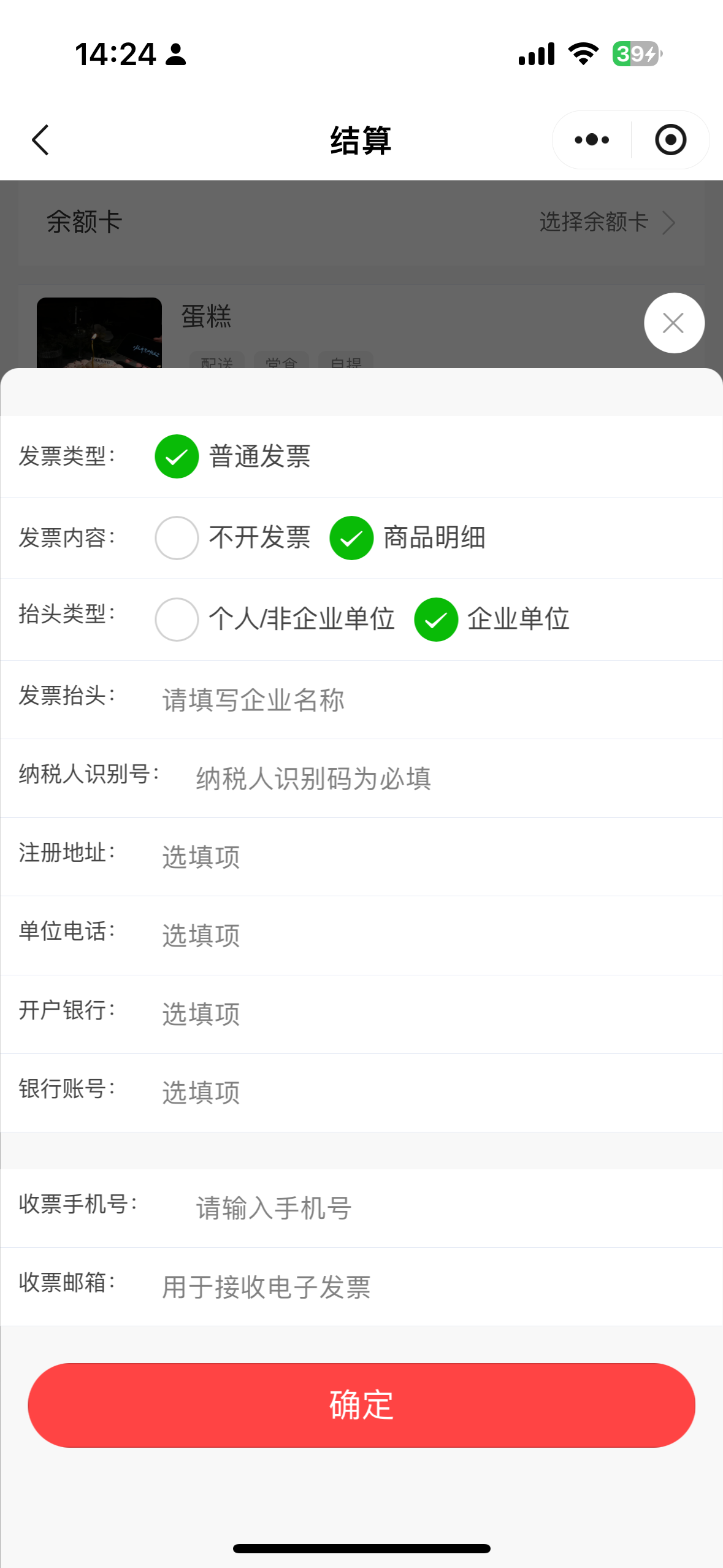Tap the cellular signal bars icon
The width and height of the screenshot is (723, 1568).
pos(537,54)
